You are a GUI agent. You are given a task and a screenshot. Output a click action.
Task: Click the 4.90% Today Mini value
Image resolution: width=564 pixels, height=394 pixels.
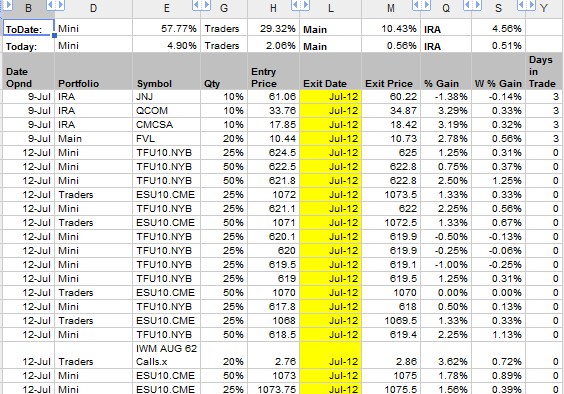(x=167, y=45)
